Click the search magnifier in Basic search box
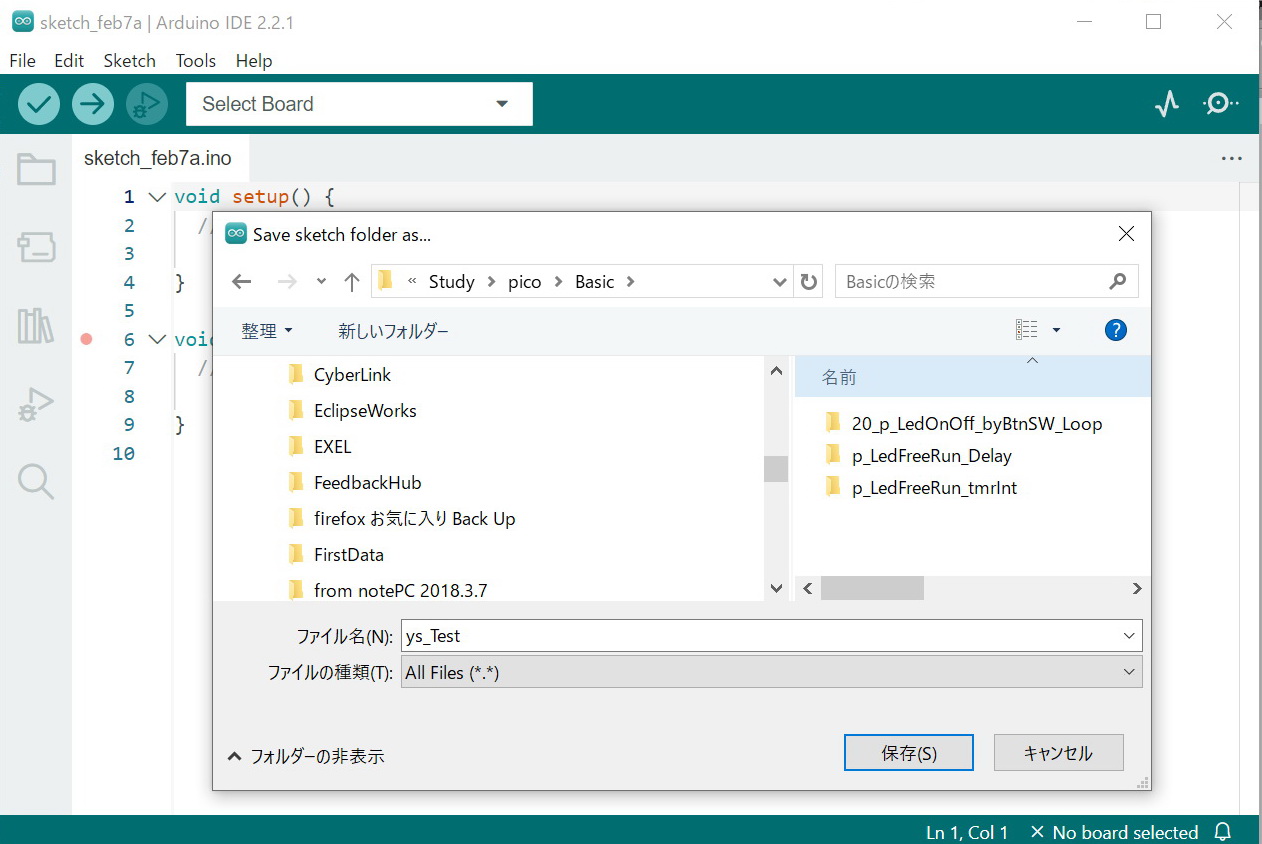Viewport: 1262px width, 844px height. [1118, 282]
